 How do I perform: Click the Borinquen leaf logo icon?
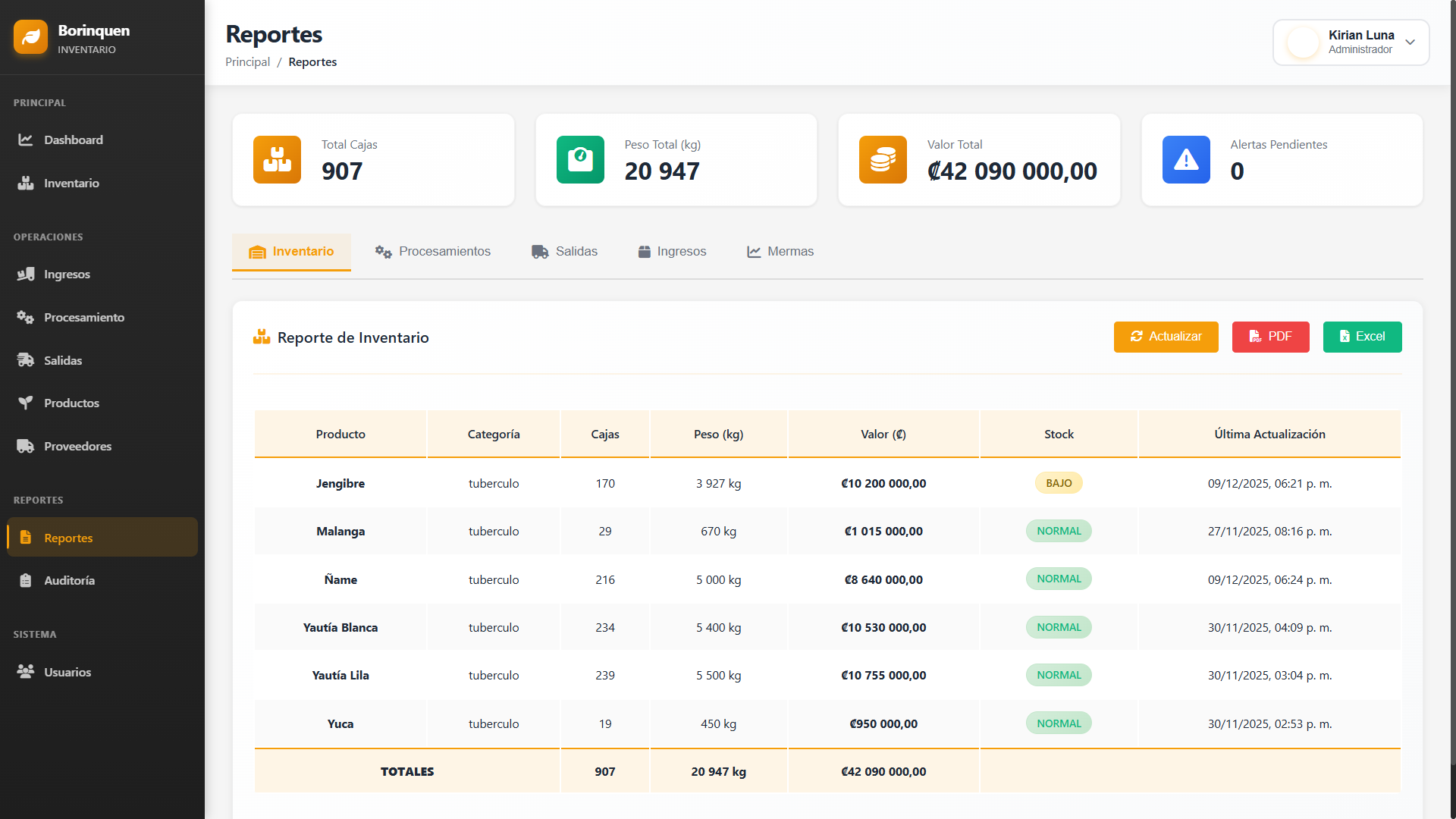click(x=30, y=37)
